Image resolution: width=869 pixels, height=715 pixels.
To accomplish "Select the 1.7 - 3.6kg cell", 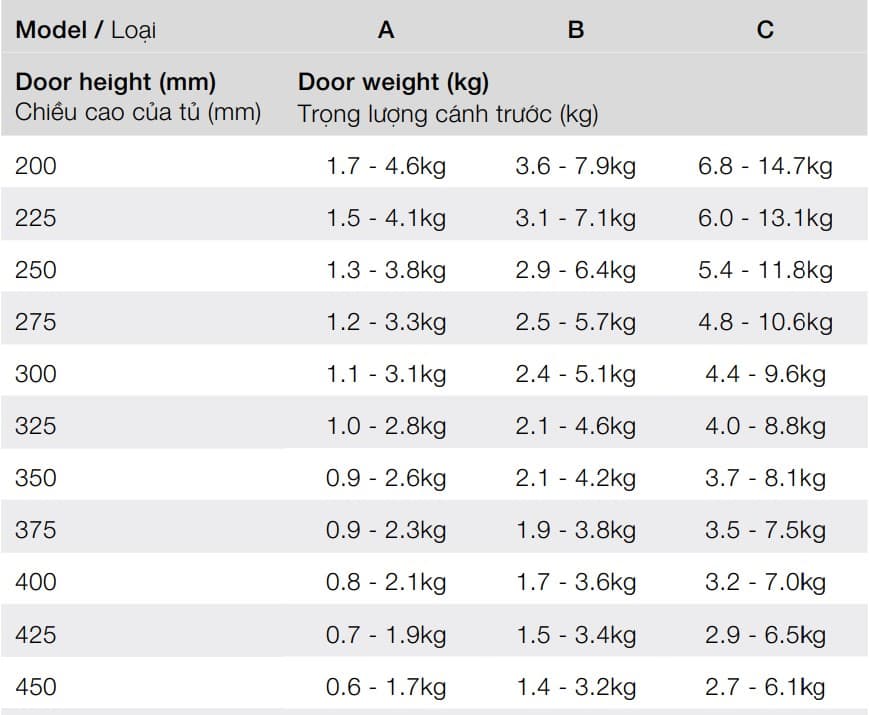I will [576, 583].
